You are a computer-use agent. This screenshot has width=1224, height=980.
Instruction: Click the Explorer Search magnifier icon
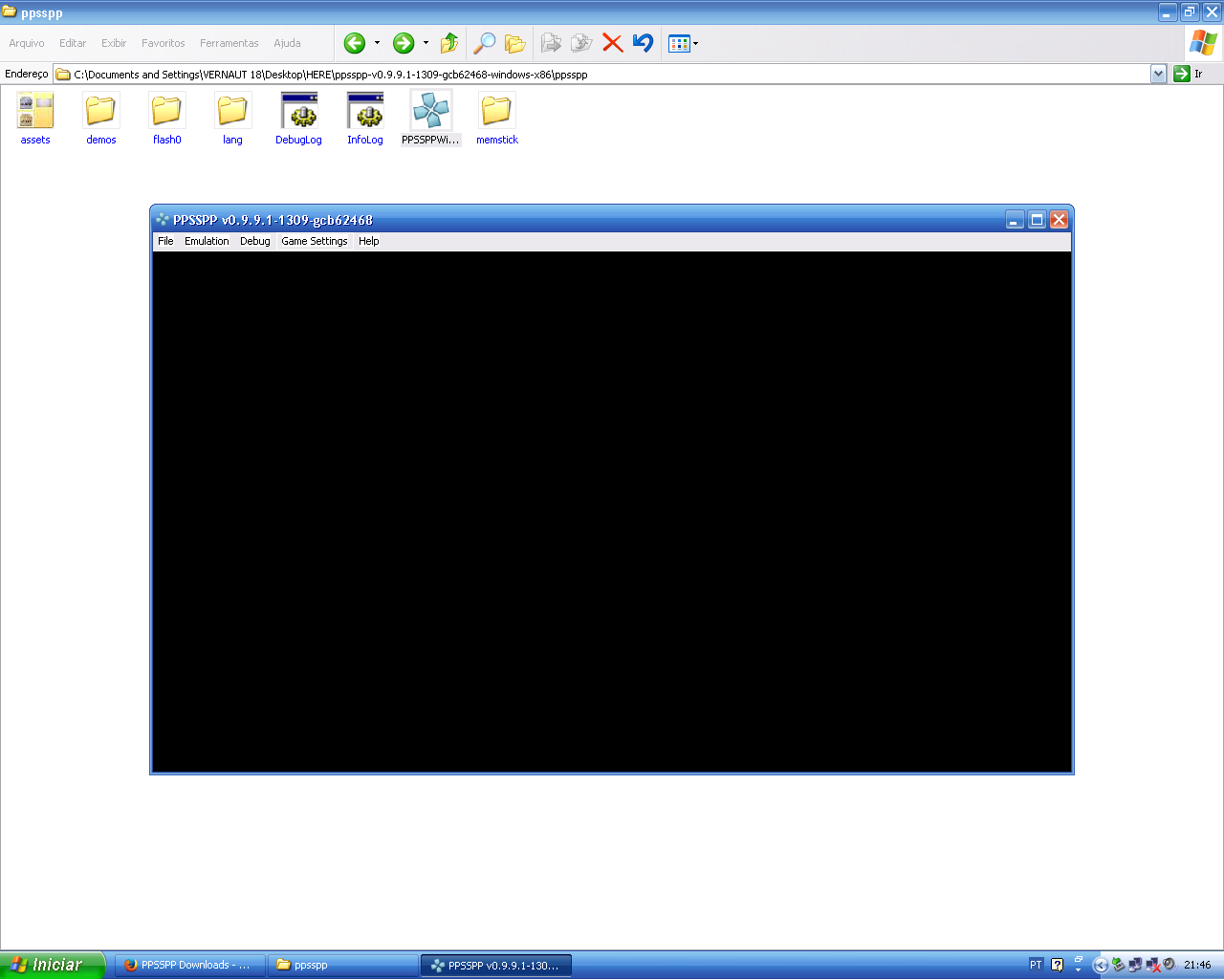(485, 43)
